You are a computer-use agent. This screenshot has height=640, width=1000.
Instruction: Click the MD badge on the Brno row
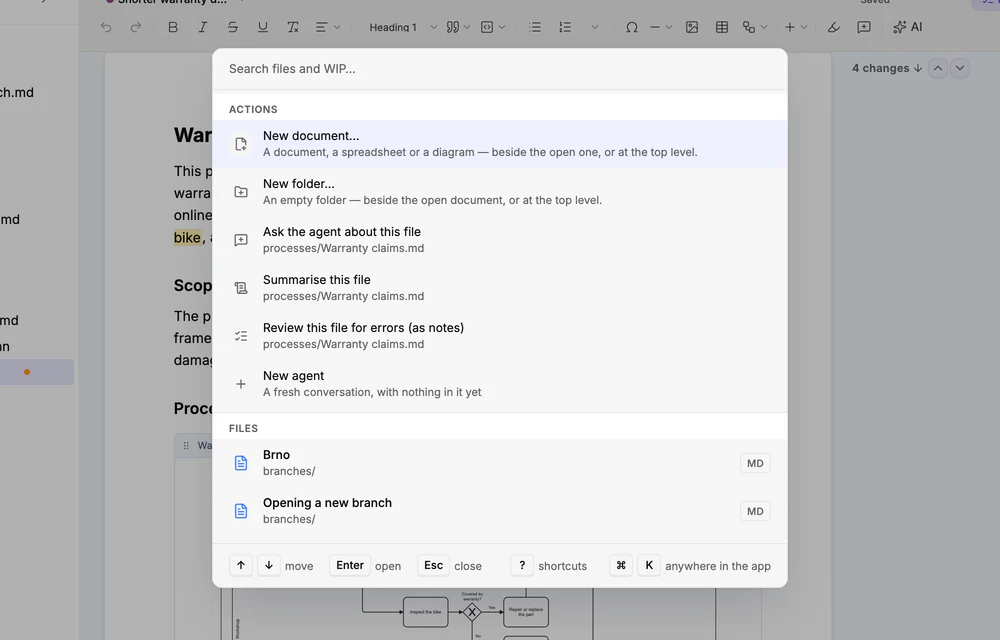755,463
